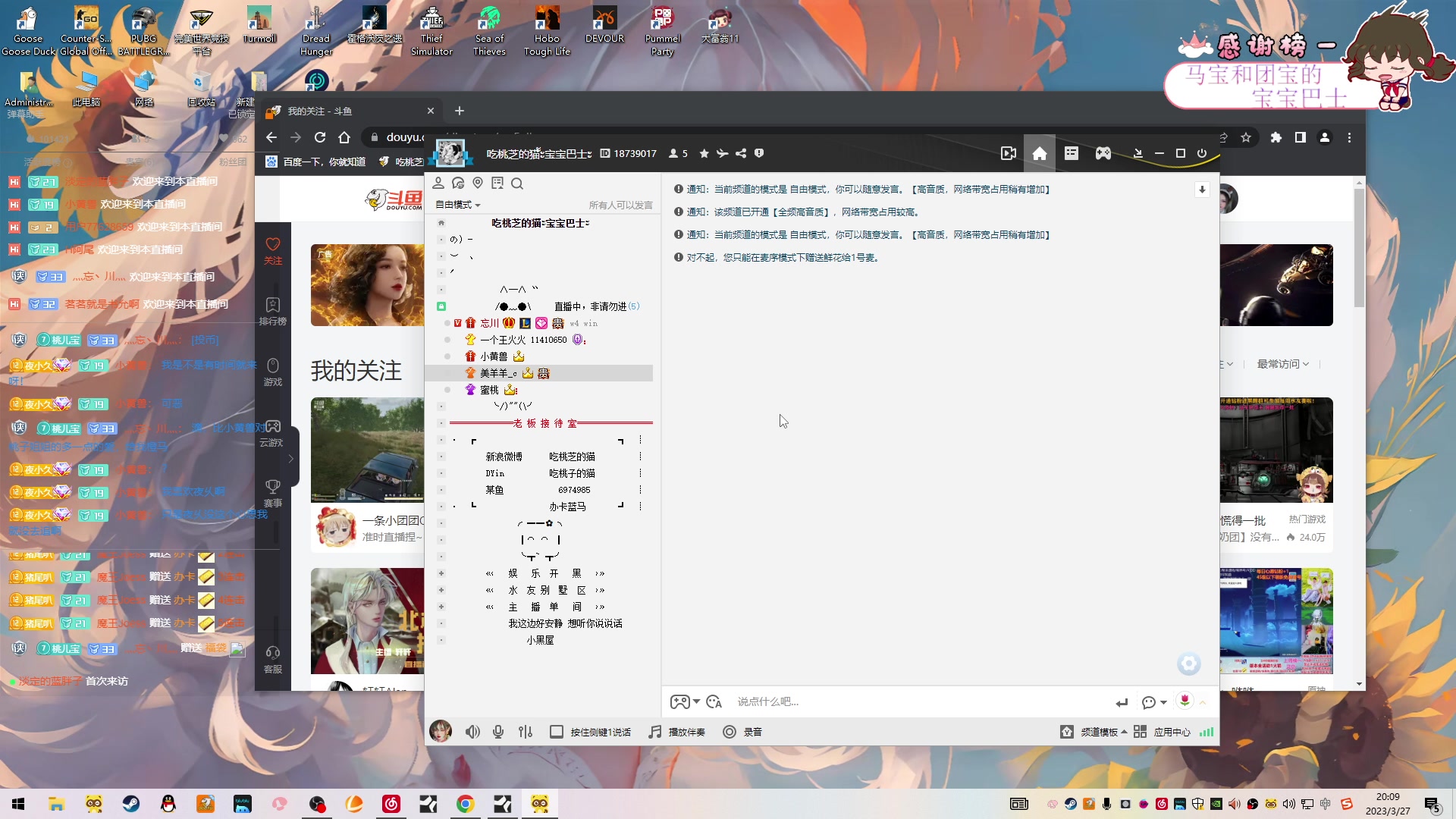Click the share icon in the channel header
The height and width of the screenshot is (819, 1456).
pos(741,153)
